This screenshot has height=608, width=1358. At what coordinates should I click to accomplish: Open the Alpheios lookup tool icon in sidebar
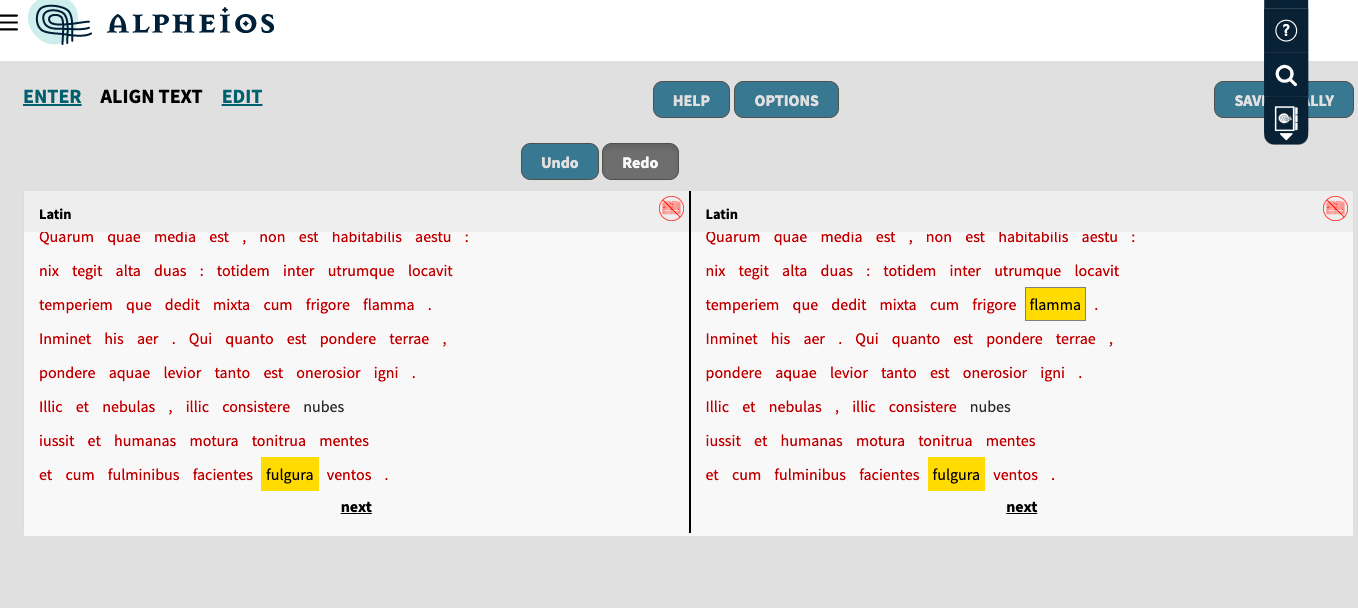[1286, 119]
